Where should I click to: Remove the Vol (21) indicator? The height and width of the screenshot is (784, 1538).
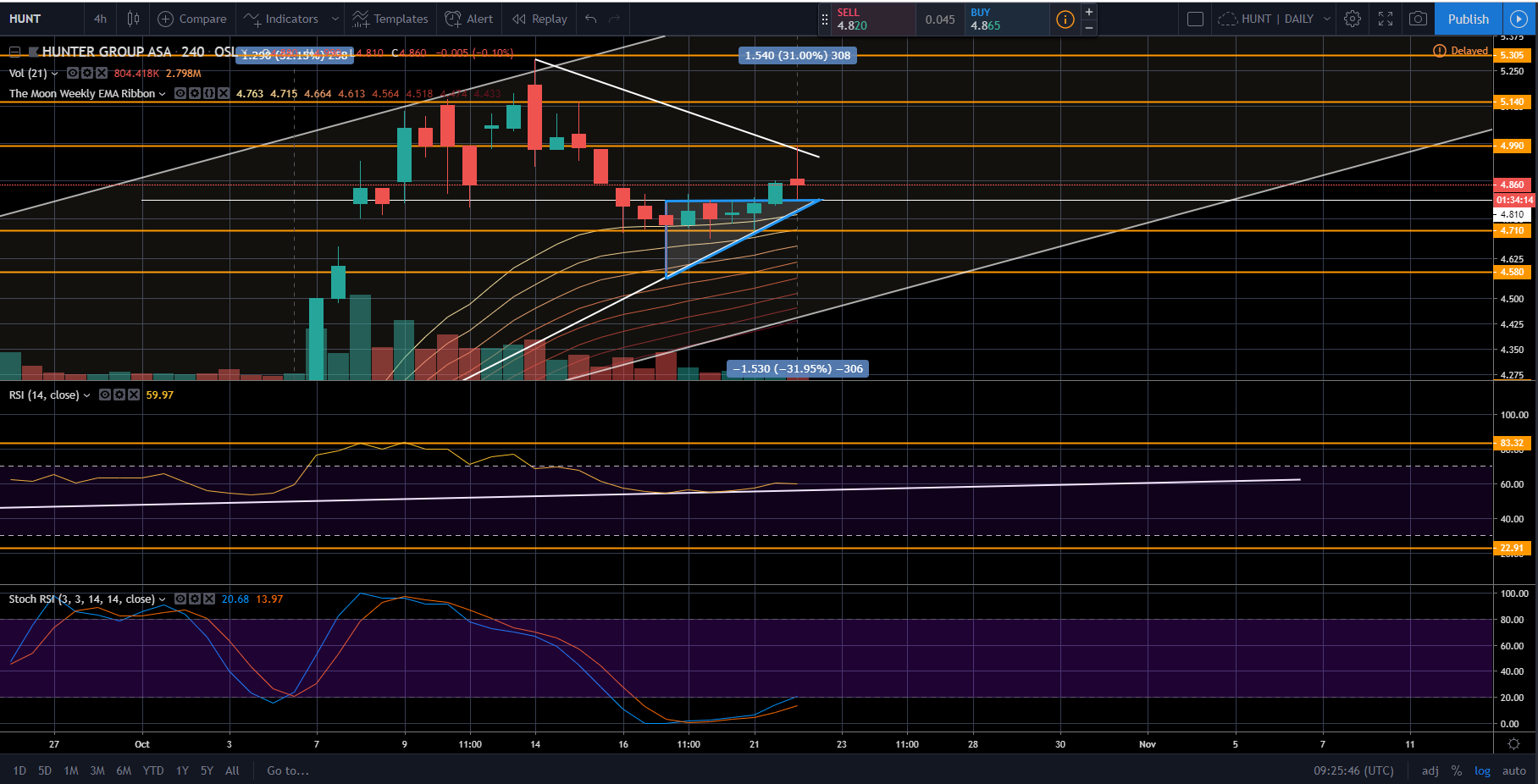coord(102,74)
